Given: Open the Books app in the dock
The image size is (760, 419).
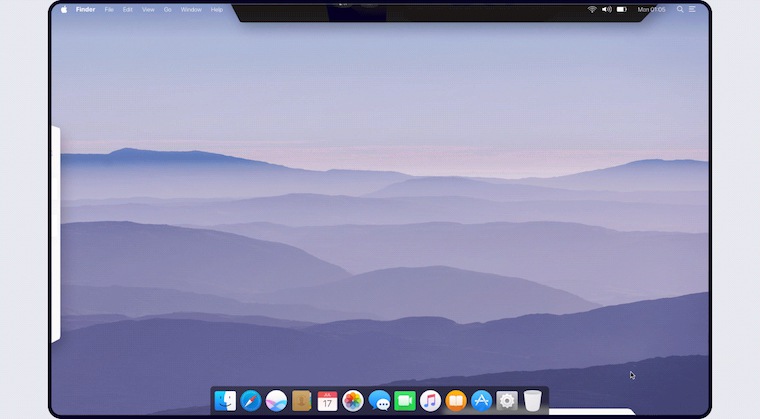Looking at the screenshot, I should coord(456,401).
